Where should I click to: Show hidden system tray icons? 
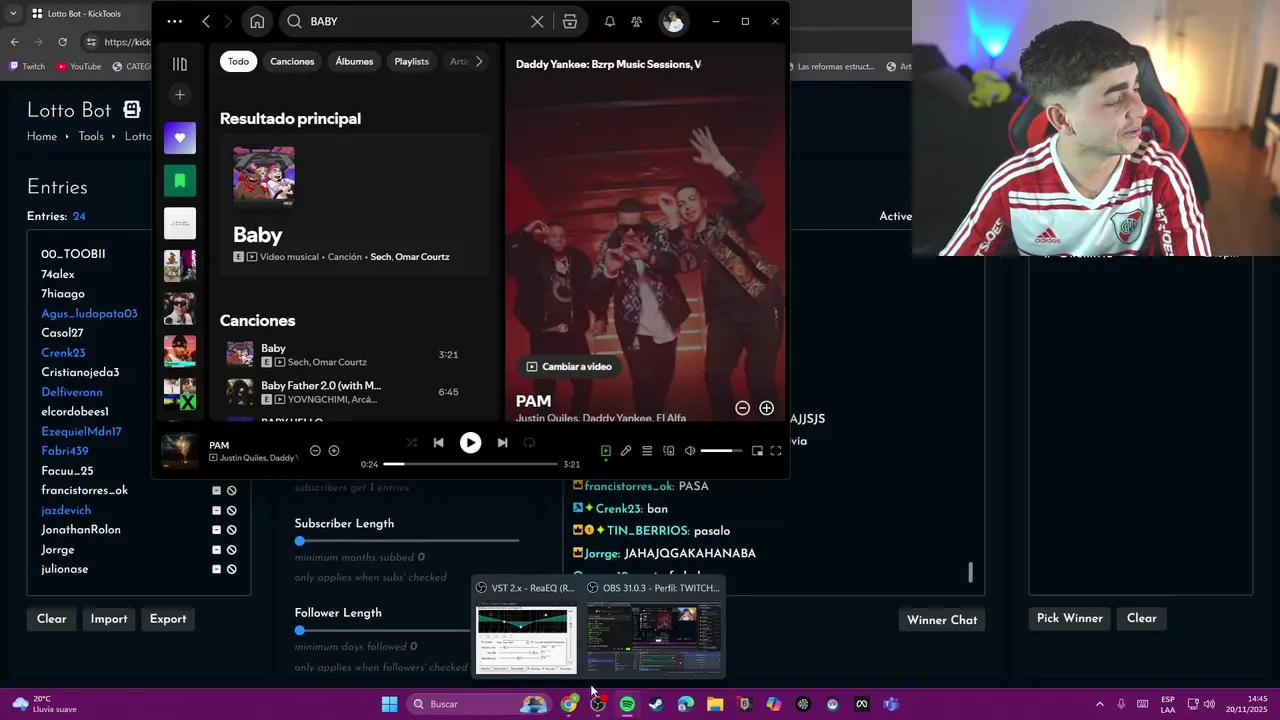point(1100,704)
